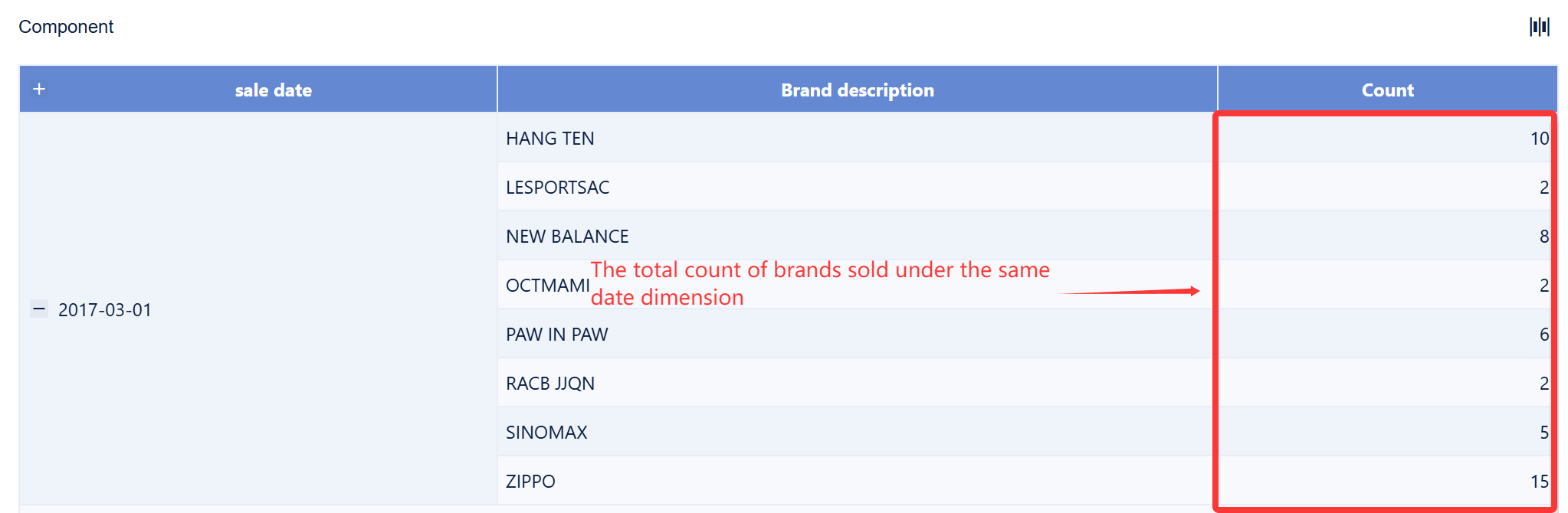Click the count value 15 for ZIPPO

[x=1539, y=482]
